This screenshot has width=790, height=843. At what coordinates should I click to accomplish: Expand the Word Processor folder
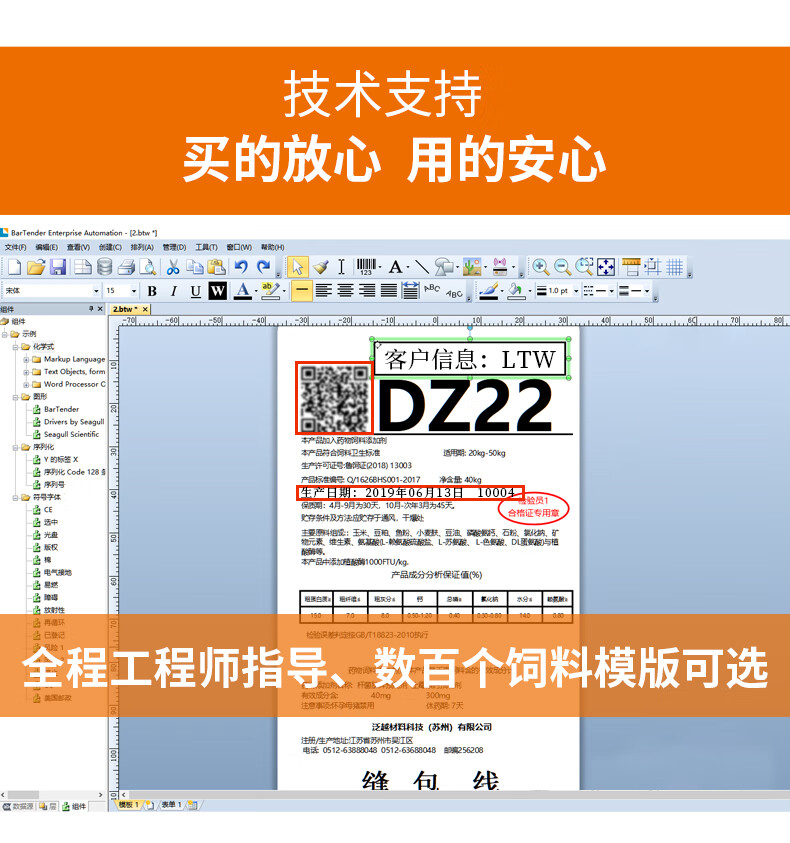(26, 384)
